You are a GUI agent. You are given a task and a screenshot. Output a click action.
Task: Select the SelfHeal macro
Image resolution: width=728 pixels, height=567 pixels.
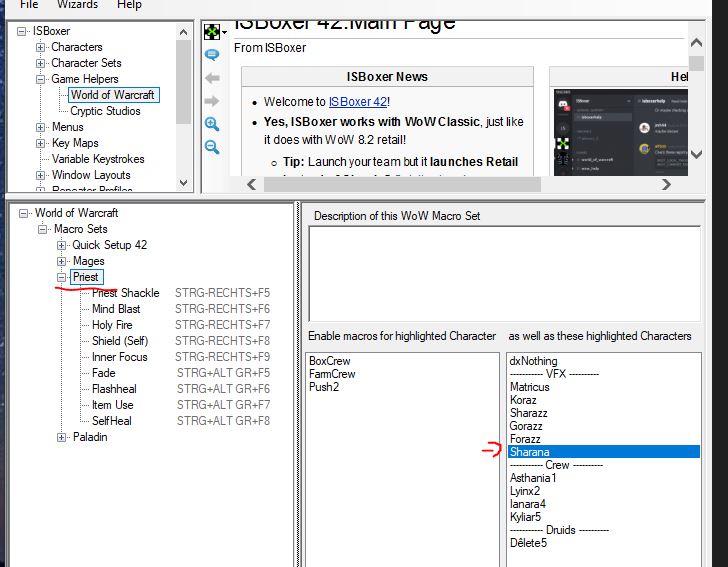click(x=111, y=421)
